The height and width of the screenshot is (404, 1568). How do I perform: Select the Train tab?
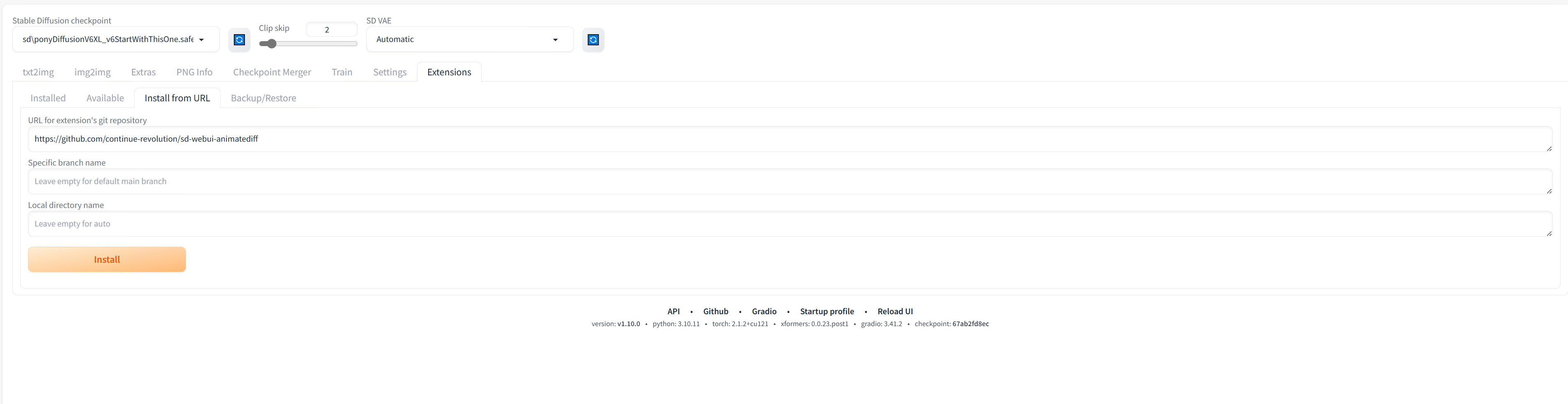click(342, 72)
